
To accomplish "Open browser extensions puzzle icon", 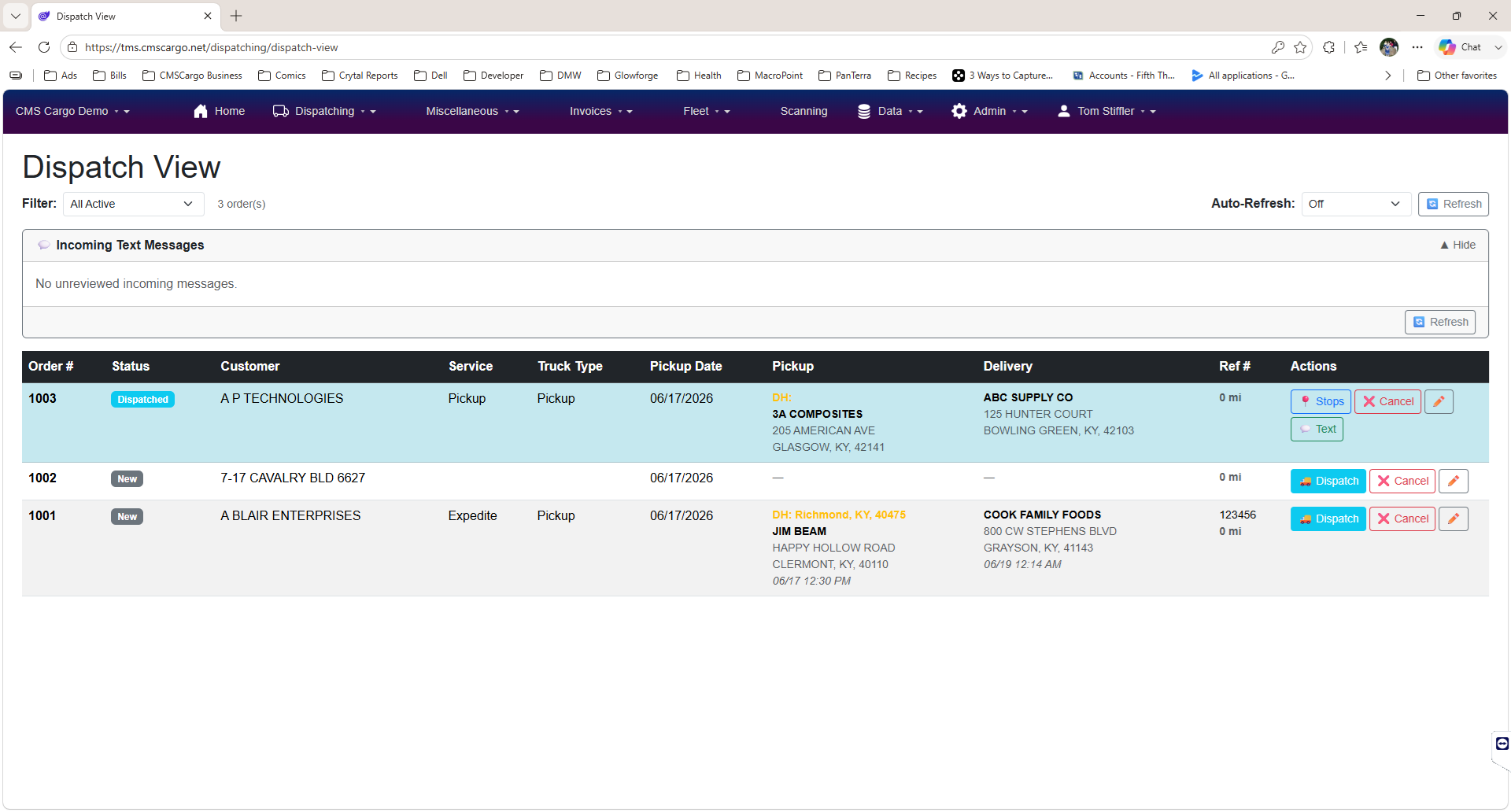I will [x=1329, y=47].
